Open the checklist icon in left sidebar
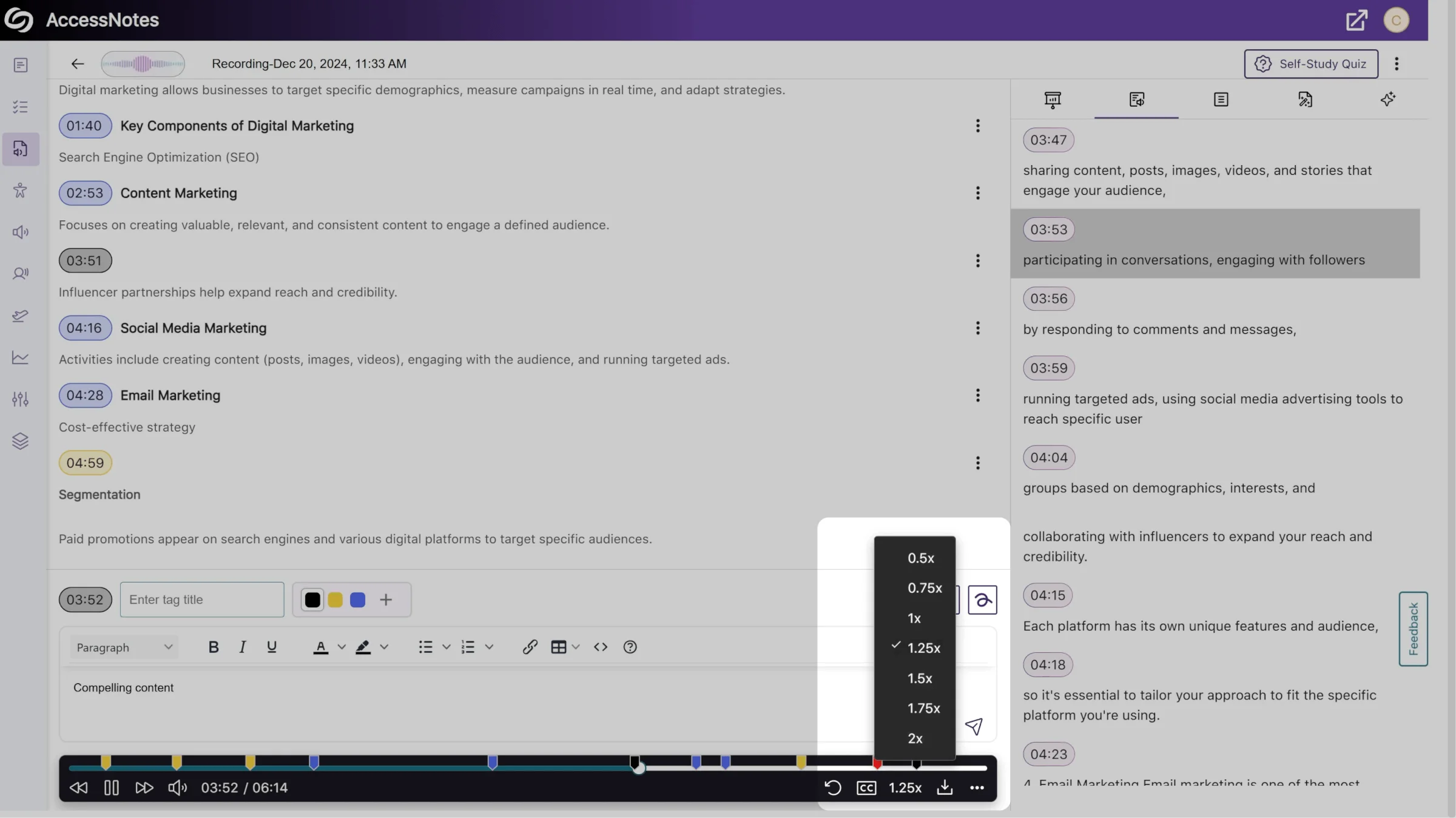This screenshot has height=818, width=1456. point(21,107)
